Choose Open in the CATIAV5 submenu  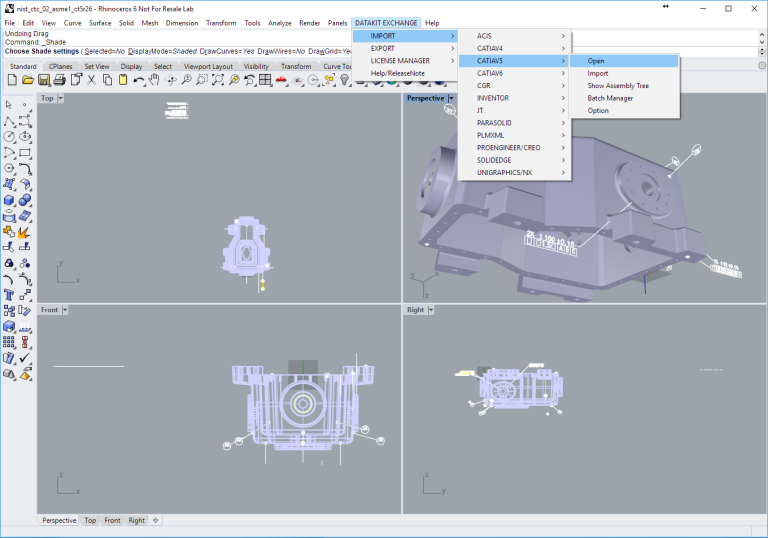624,61
